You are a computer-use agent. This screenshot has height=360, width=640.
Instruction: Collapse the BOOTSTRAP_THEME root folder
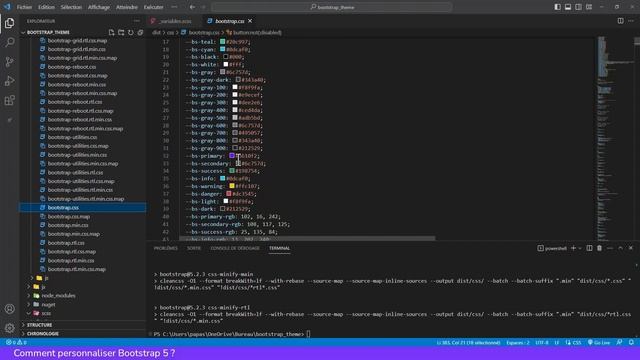click(x=23, y=32)
